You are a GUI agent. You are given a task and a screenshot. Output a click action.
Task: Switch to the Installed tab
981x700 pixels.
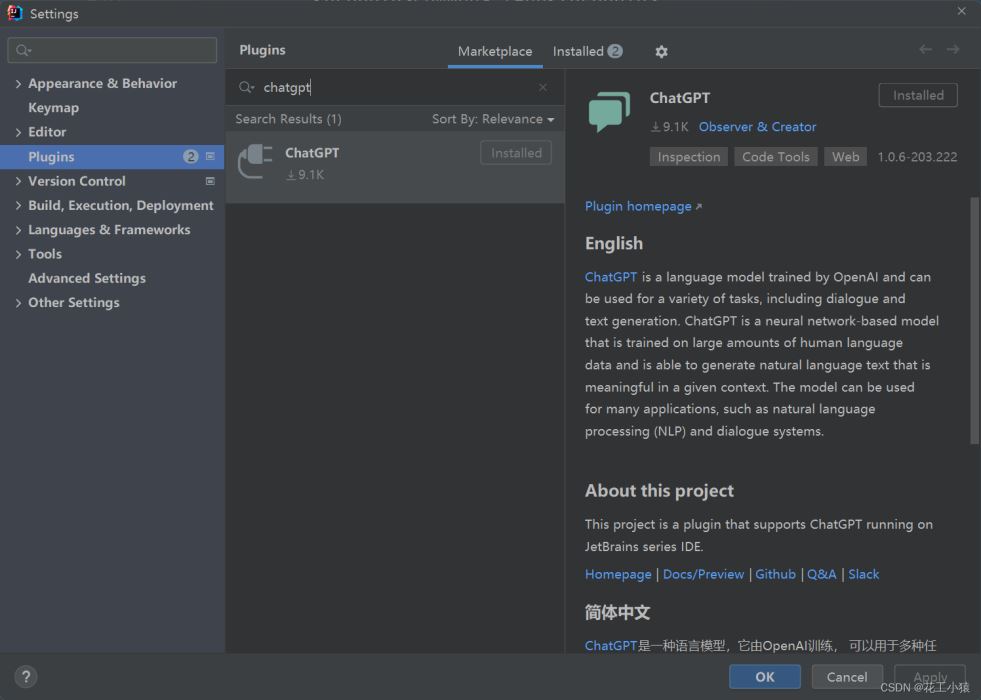click(x=587, y=51)
